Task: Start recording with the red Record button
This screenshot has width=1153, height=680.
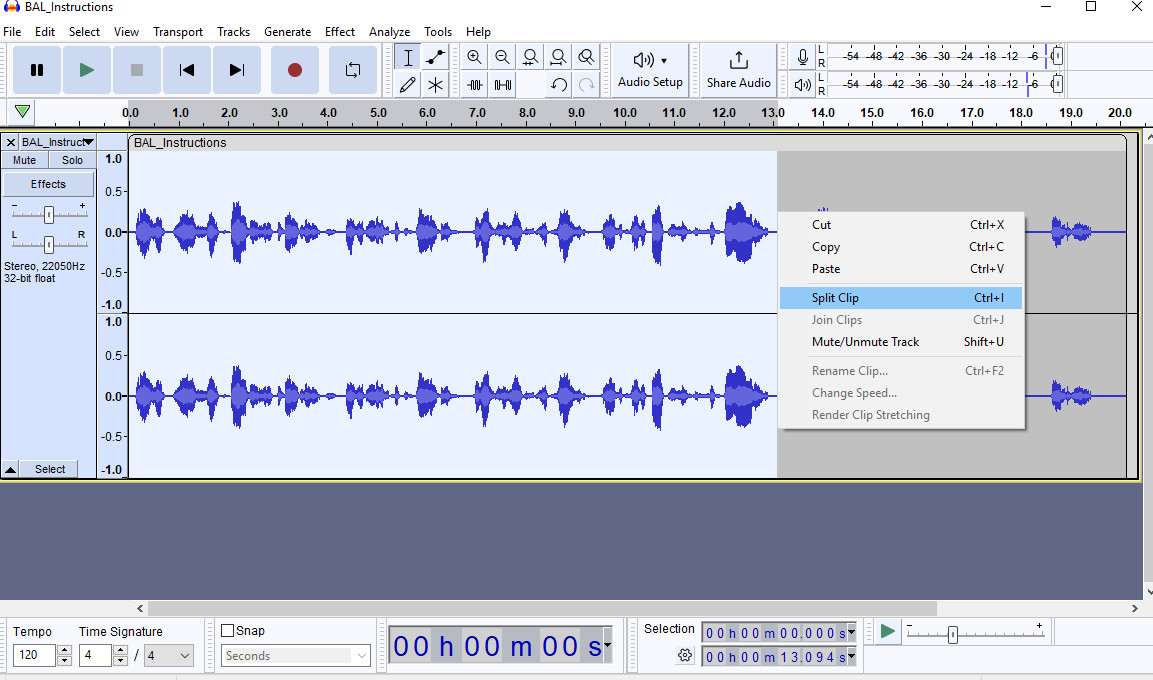Action: (x=295, y=70)
